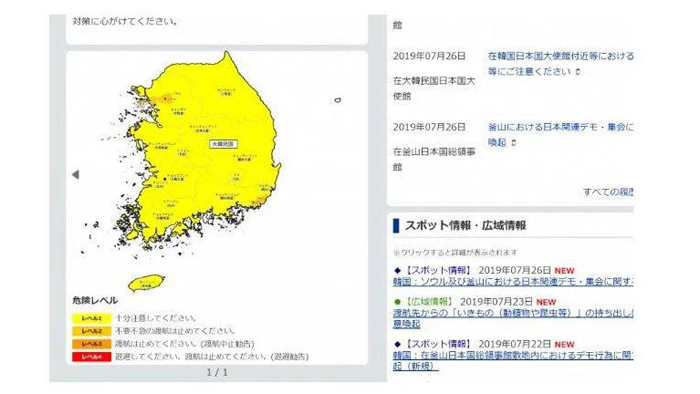This screenshot has width=700, height=394.
Task: Click the page indicator 1 / 1
Action: (x=217, y=373)
